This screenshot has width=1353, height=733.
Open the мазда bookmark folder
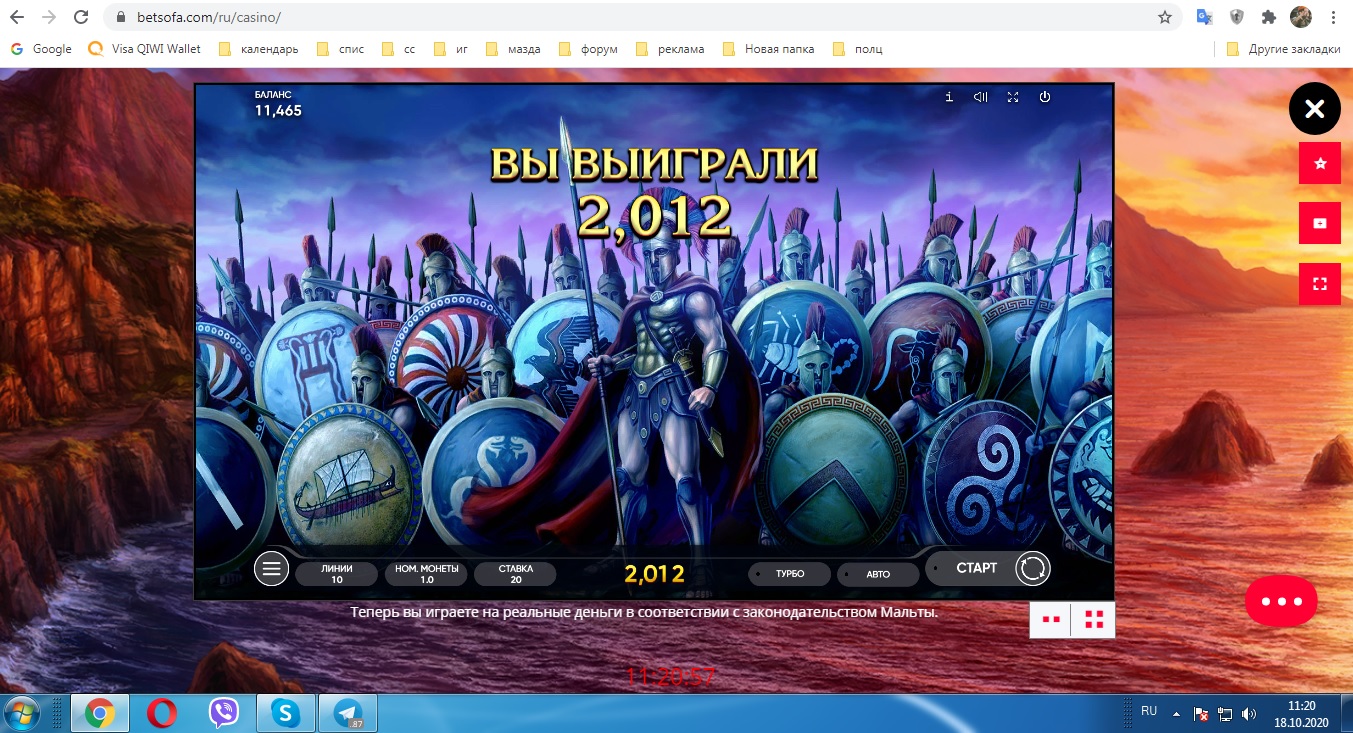[x=512, y=49]
